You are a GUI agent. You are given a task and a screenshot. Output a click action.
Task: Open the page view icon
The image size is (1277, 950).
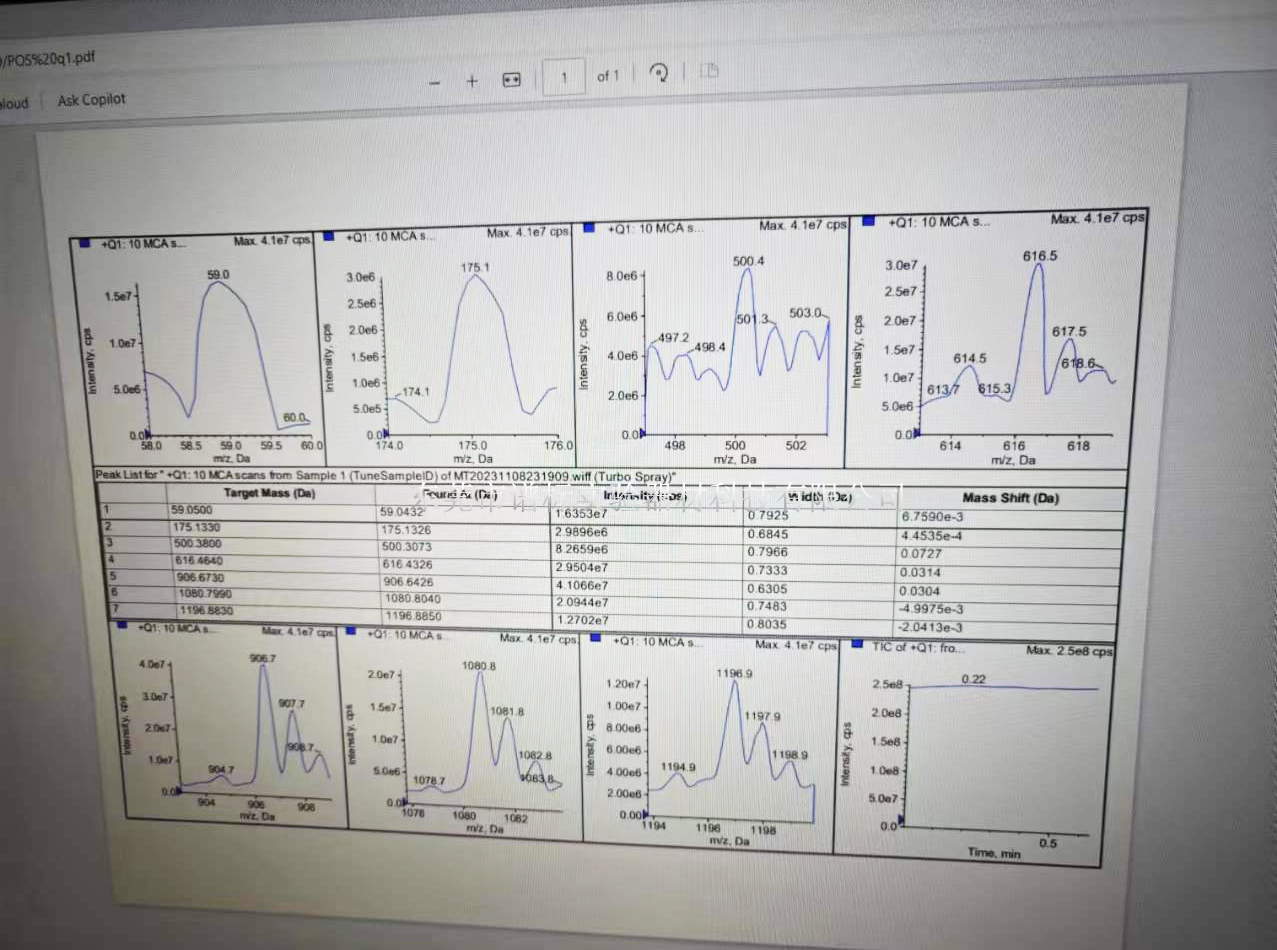(709, 70)
